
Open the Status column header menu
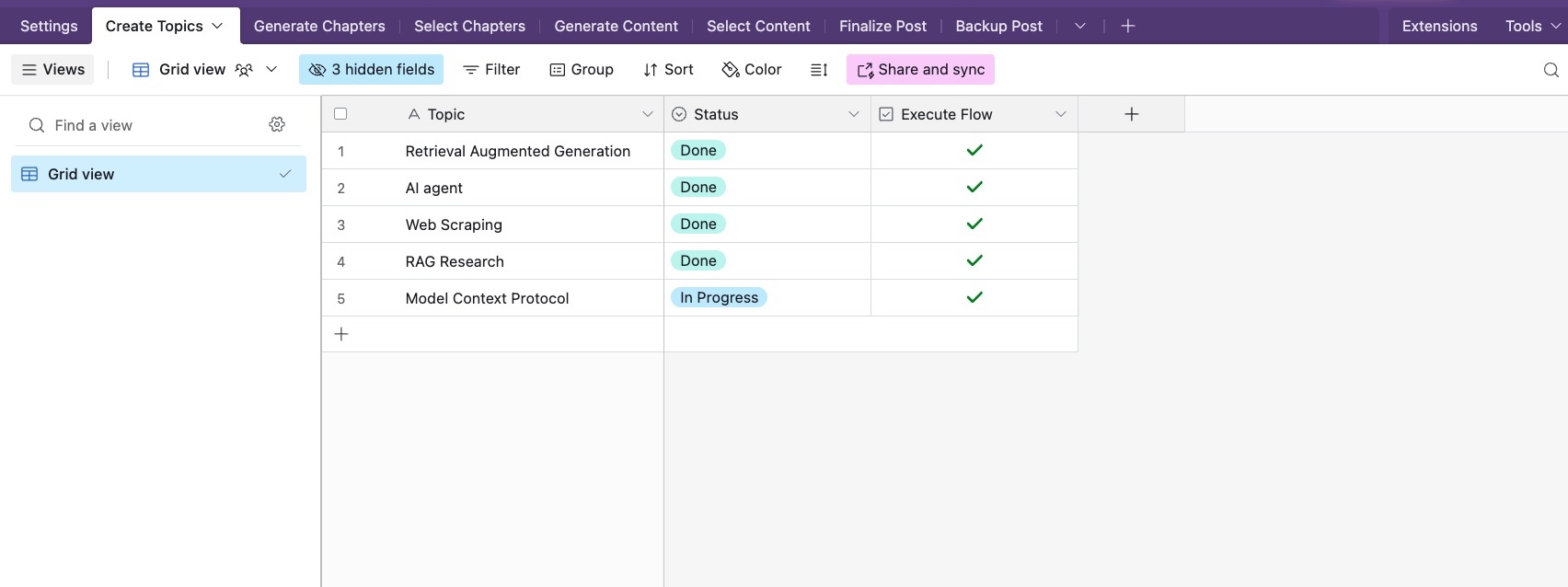coord(853,114)
